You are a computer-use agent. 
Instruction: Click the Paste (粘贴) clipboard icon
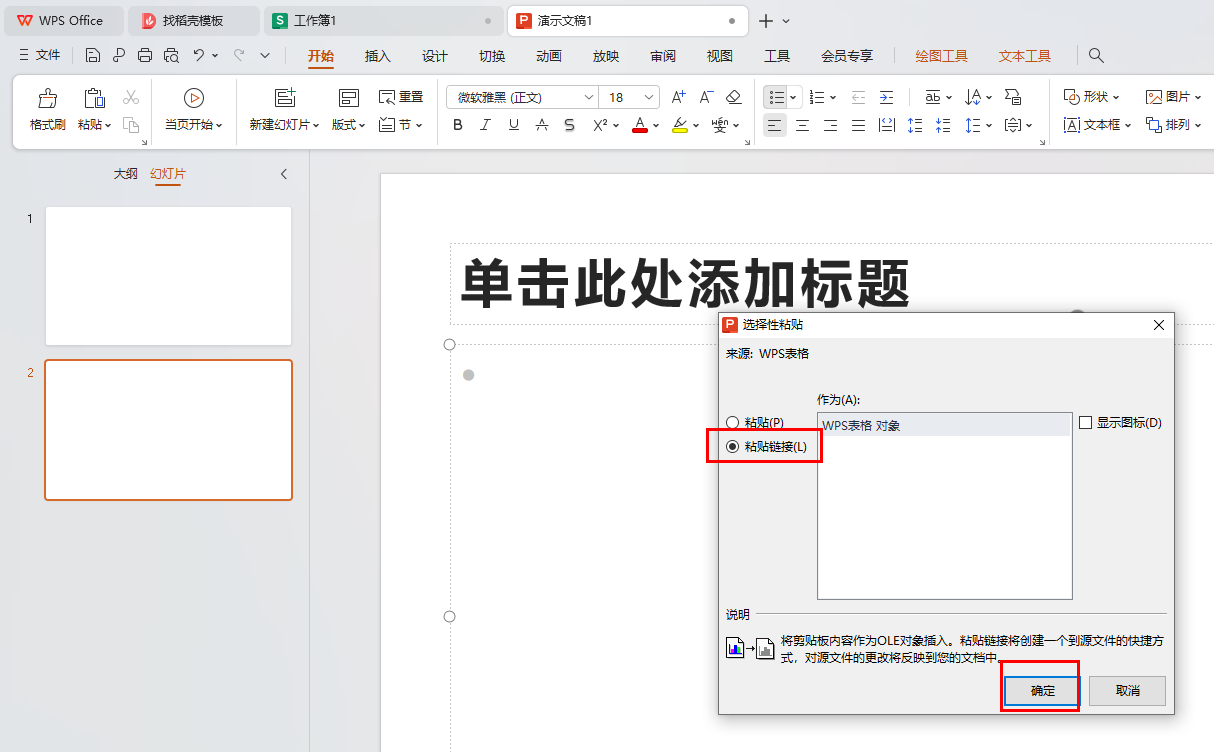tap(94, 98)
